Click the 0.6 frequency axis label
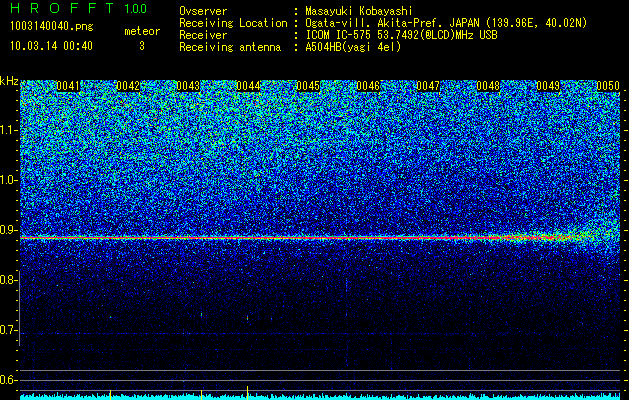 [x=8, y=380]
